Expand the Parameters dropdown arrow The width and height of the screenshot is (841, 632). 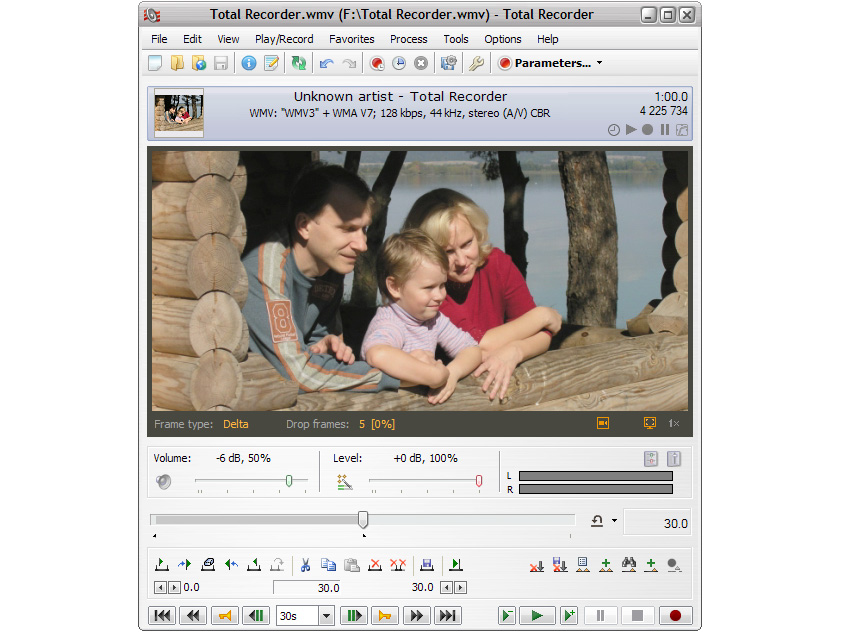[599, 63]
